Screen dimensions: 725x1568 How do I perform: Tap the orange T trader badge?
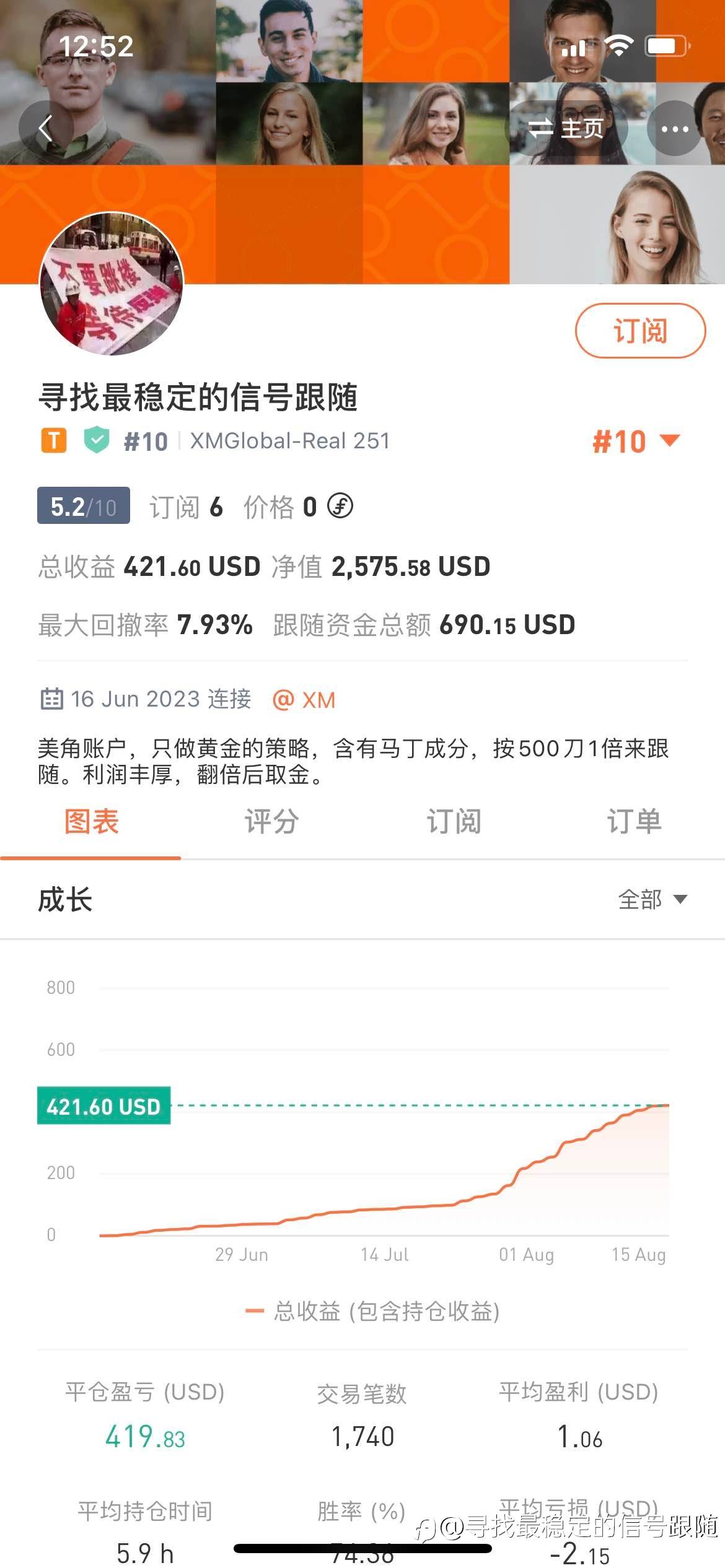[x=54, y=441]
